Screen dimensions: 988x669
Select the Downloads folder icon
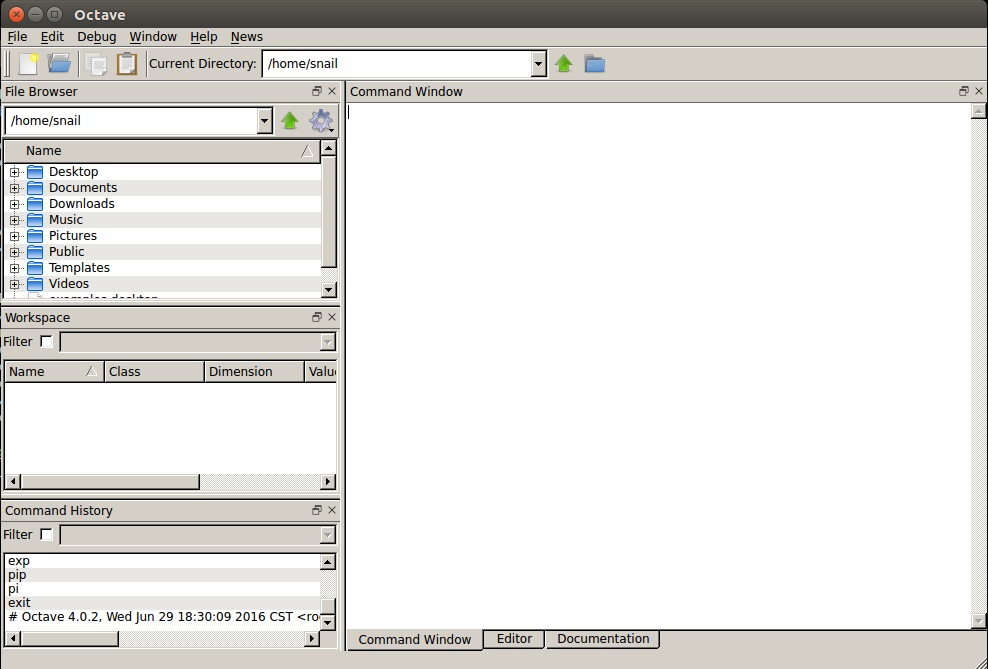click(x=35, y=203)
